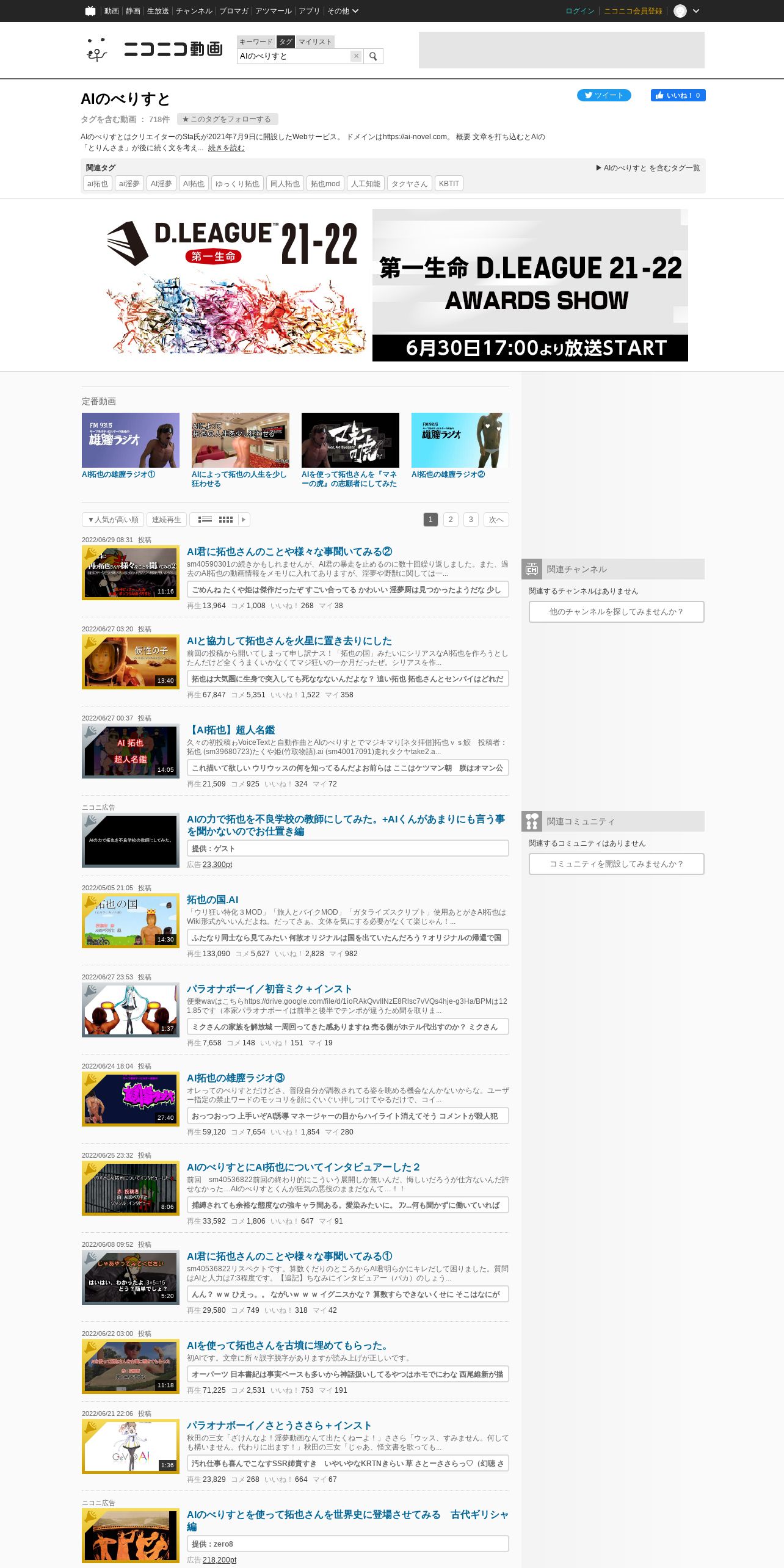The width and height of the screenshot is (784, 1568).
Task: Click the ai拓也 related tag
Action: [97, 184]
